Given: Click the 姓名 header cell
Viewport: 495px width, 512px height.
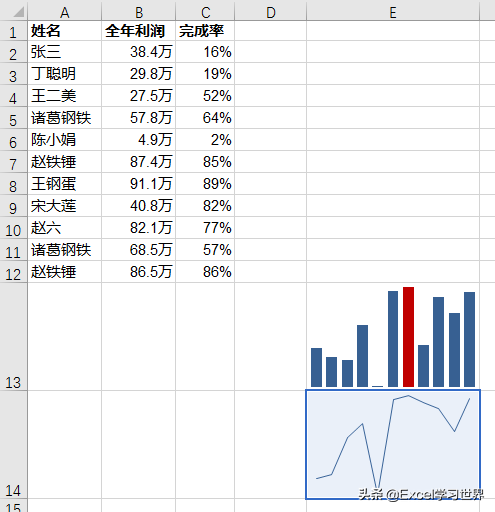Looking at the screenshot, I should click(65, 31).
